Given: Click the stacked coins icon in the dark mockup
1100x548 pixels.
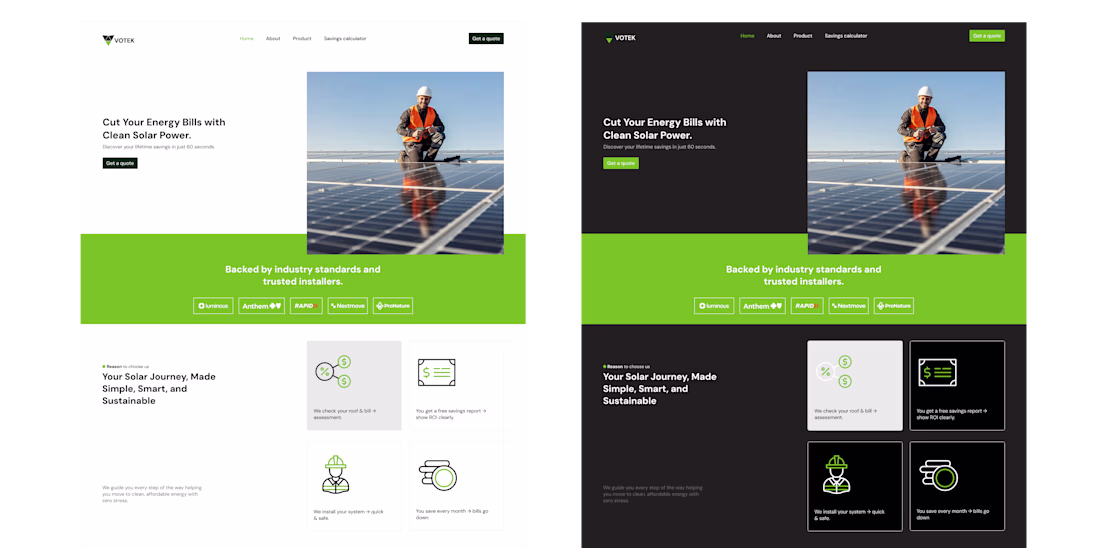Looking at the screenshot, I should pyautogui.click(x=939, y=475).
